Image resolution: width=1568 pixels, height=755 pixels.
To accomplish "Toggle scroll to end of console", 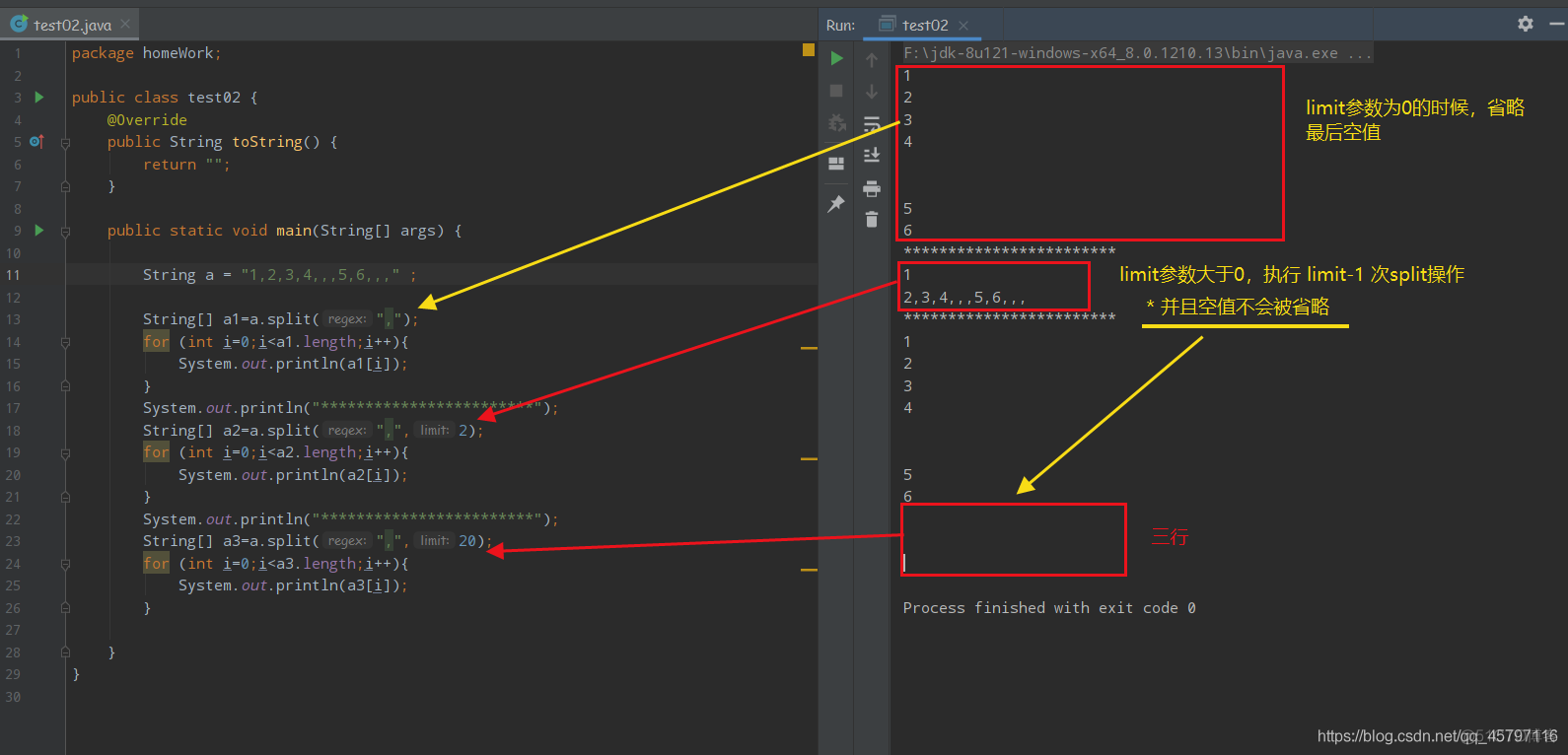I will click(x=872, y=156).
